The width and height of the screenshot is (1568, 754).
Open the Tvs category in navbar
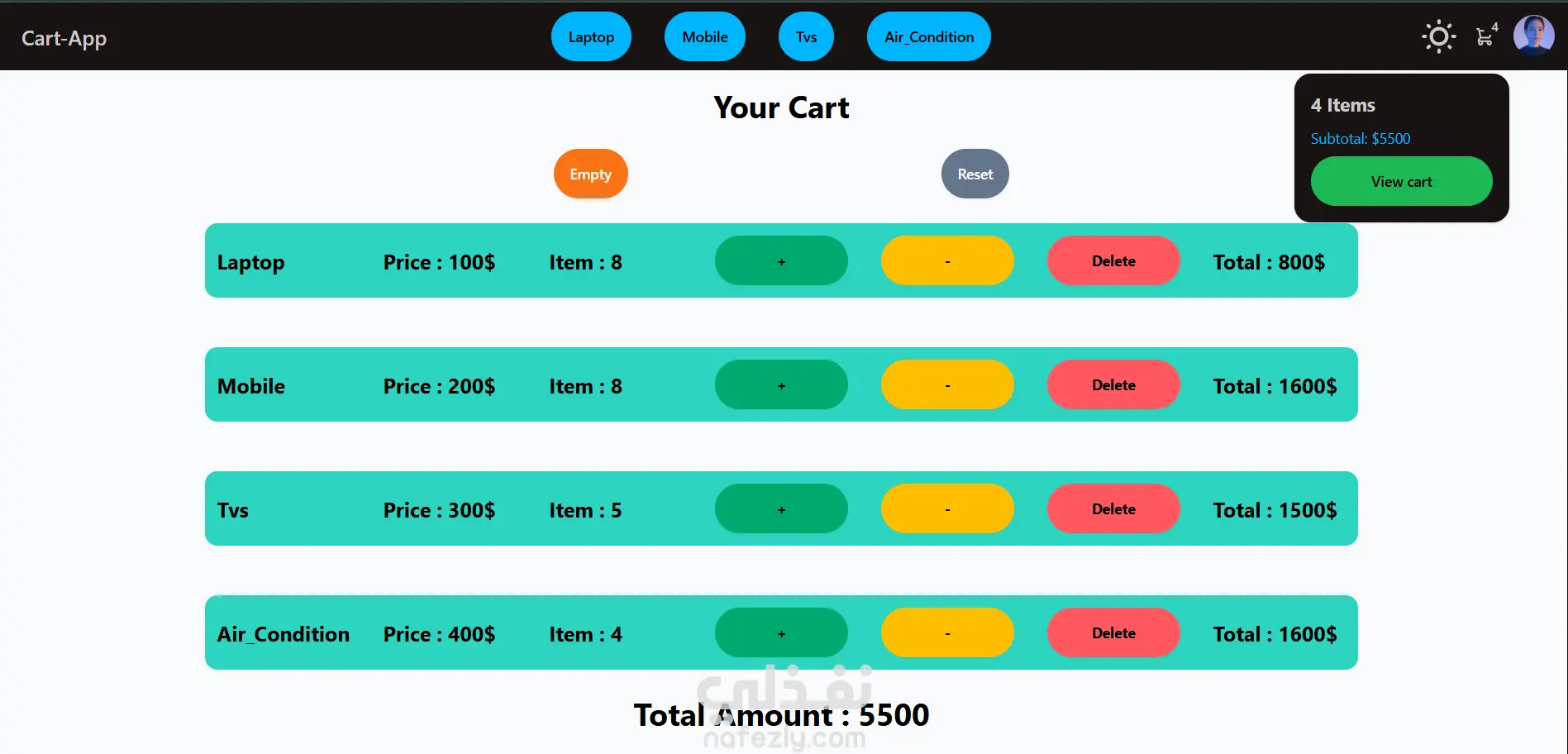click(x=806, y=37)
